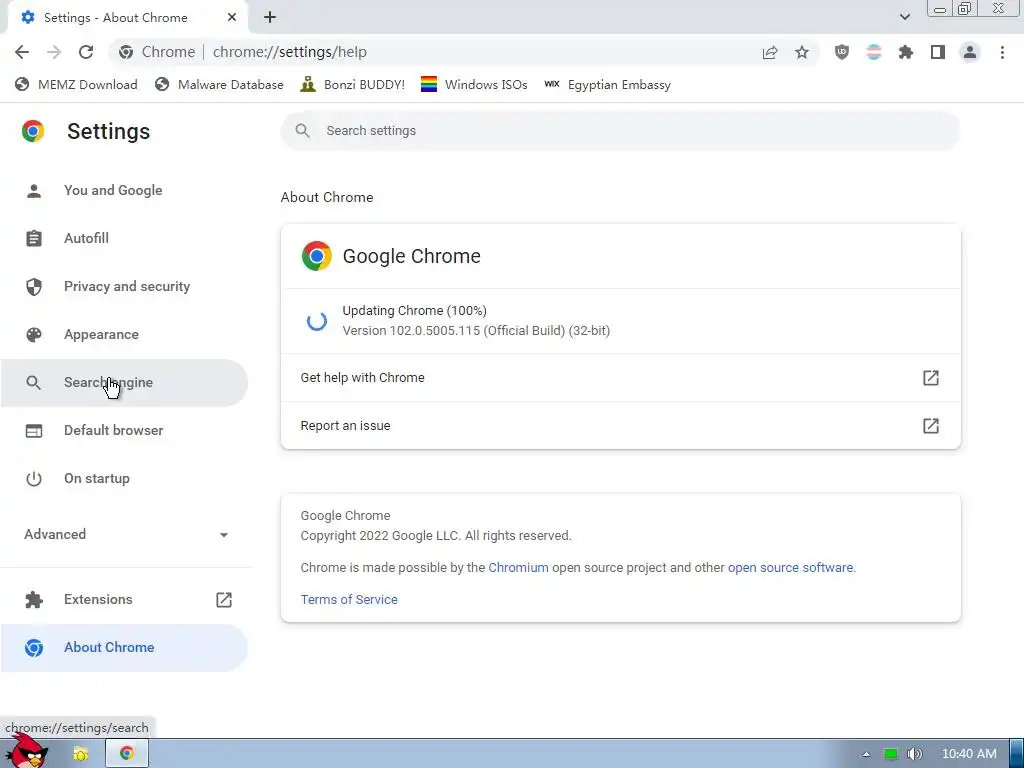Viewport: 1024px width, 768px height.
Task: Click the Updating Chrome progress spinner
Action: pyautogui.click(x=317, y=321)
